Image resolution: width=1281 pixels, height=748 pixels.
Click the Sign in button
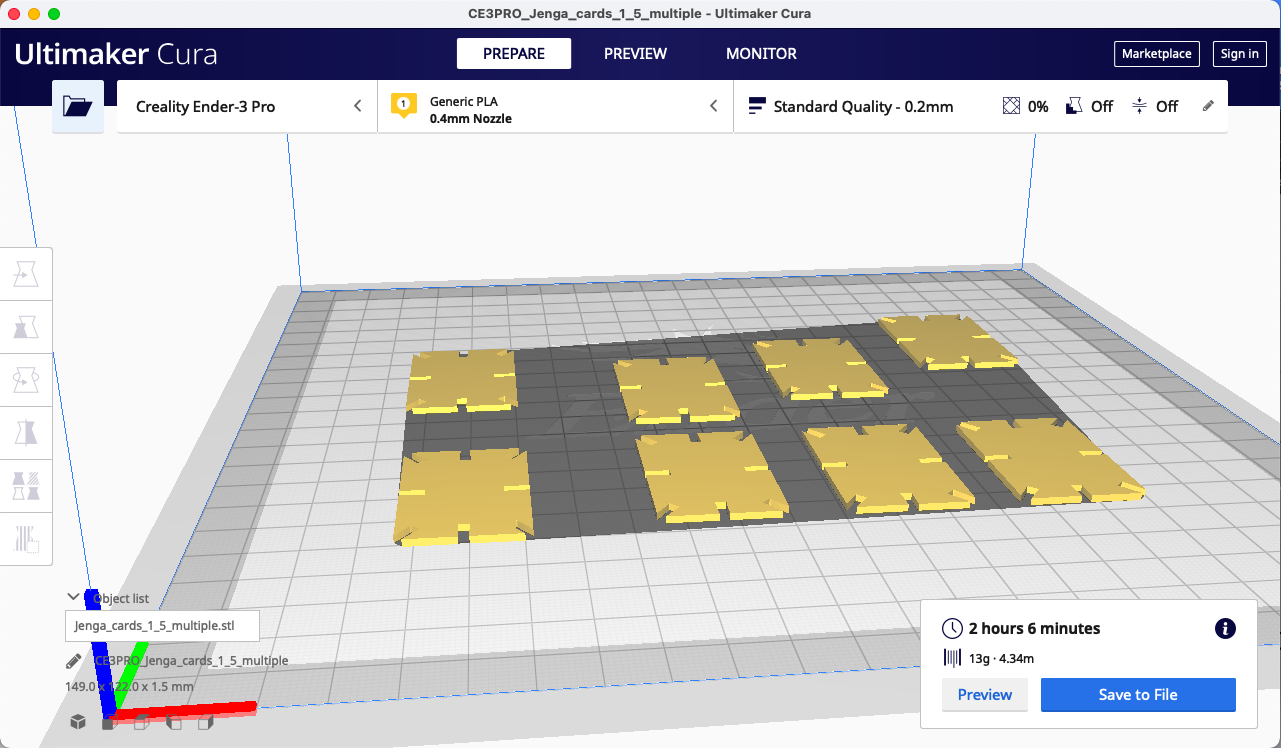tap(1240, 54)
